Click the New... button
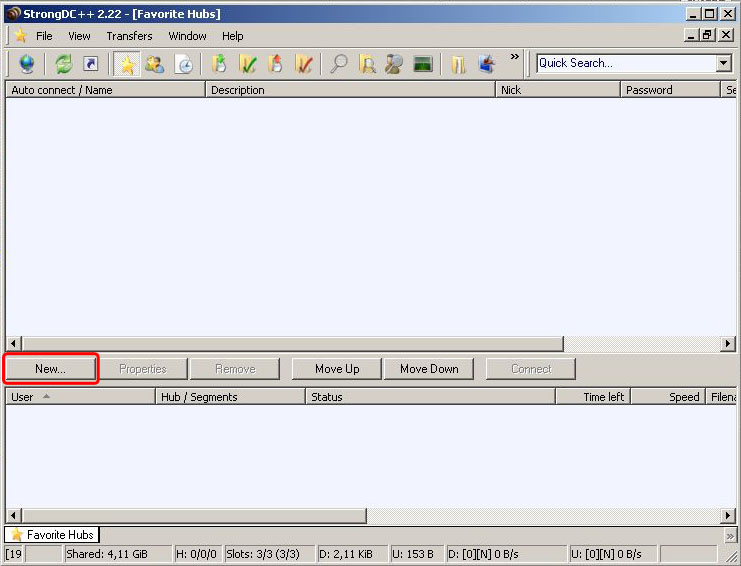Screen dimensions: 741x566 point(51,369)
